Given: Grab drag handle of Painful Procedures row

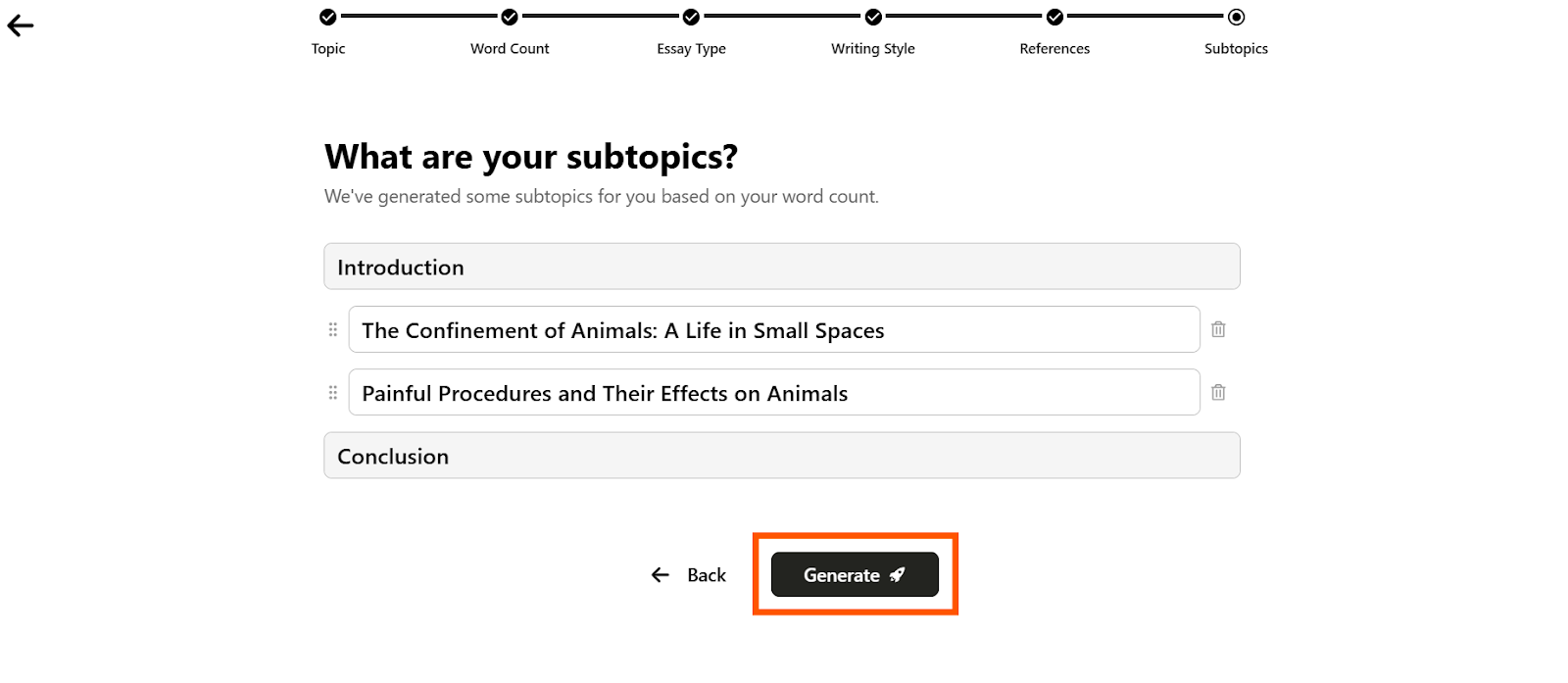Looking at the screenshot, I should point(333,392).
